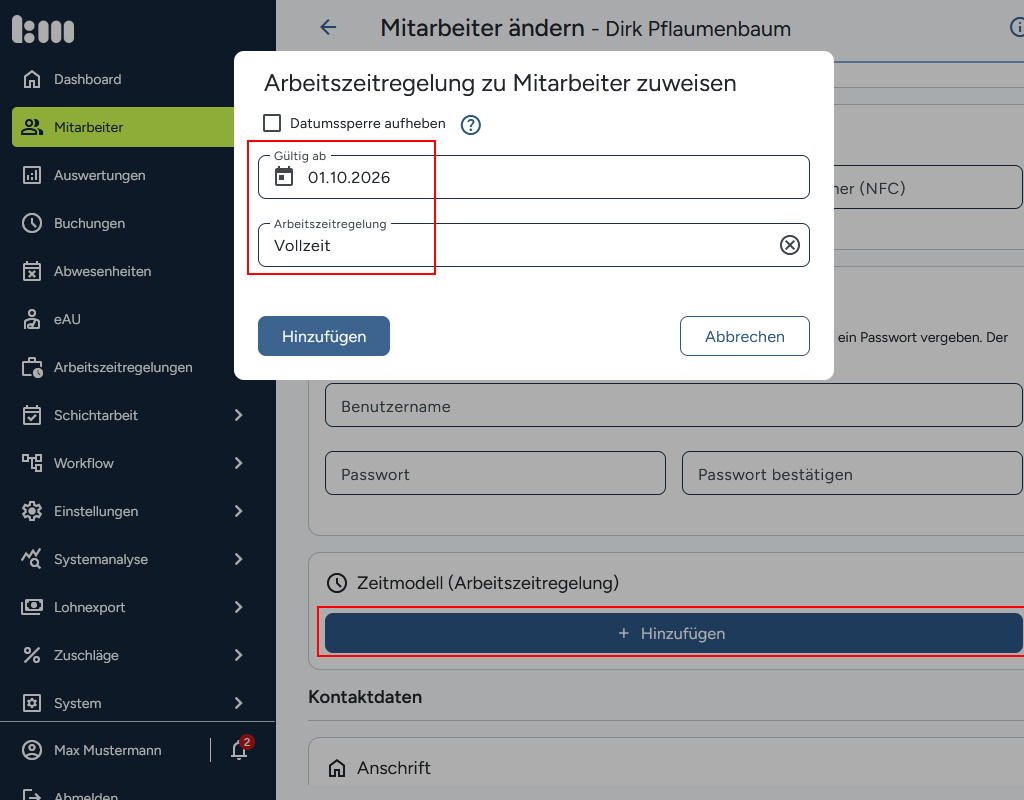Click the Benutzername input field

pos(674,406)
